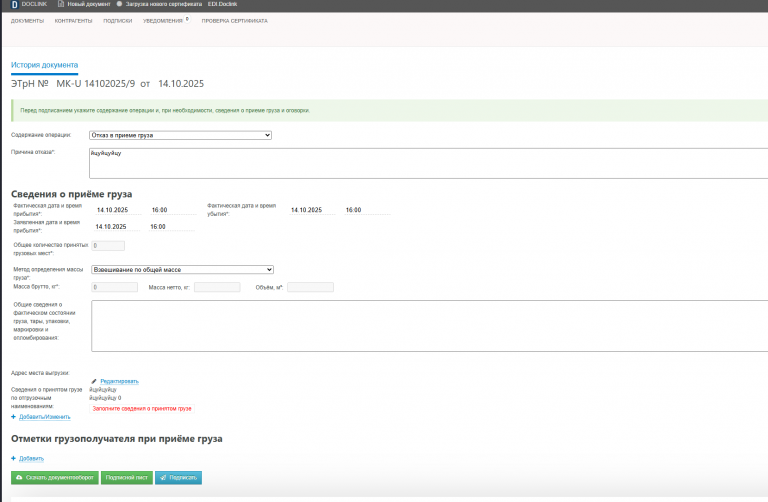
Task: Click the cloud icon on Скачать документооборот
Action: [x=19, y=478]
